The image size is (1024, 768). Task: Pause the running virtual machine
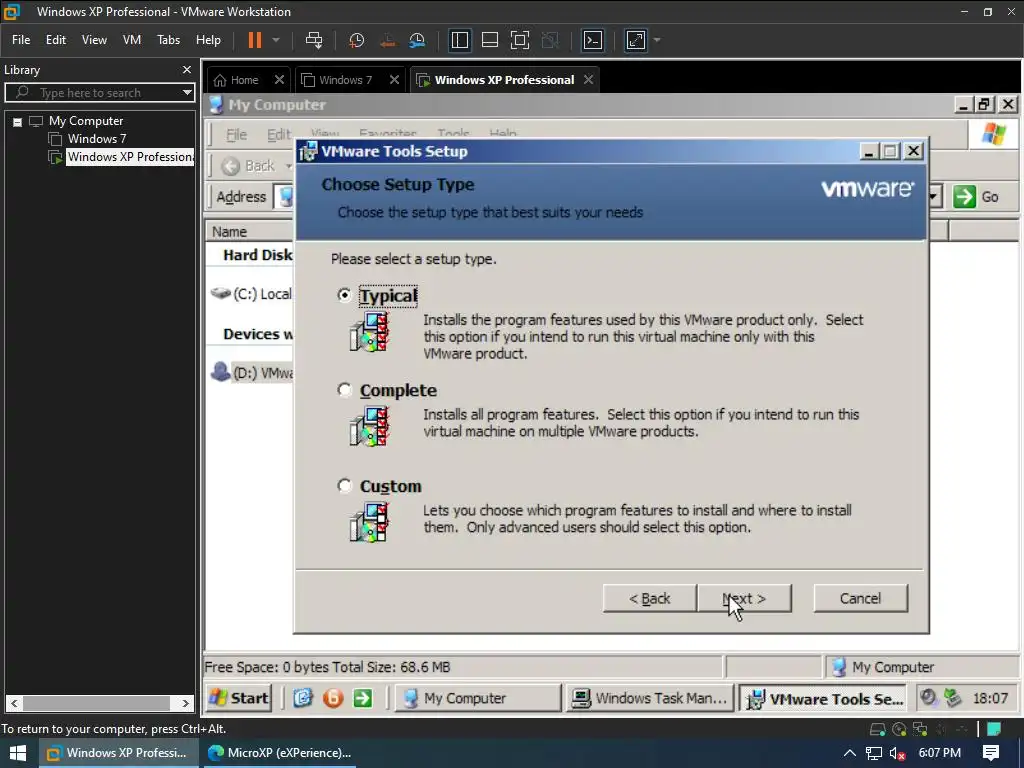click(x=255, y=40)
